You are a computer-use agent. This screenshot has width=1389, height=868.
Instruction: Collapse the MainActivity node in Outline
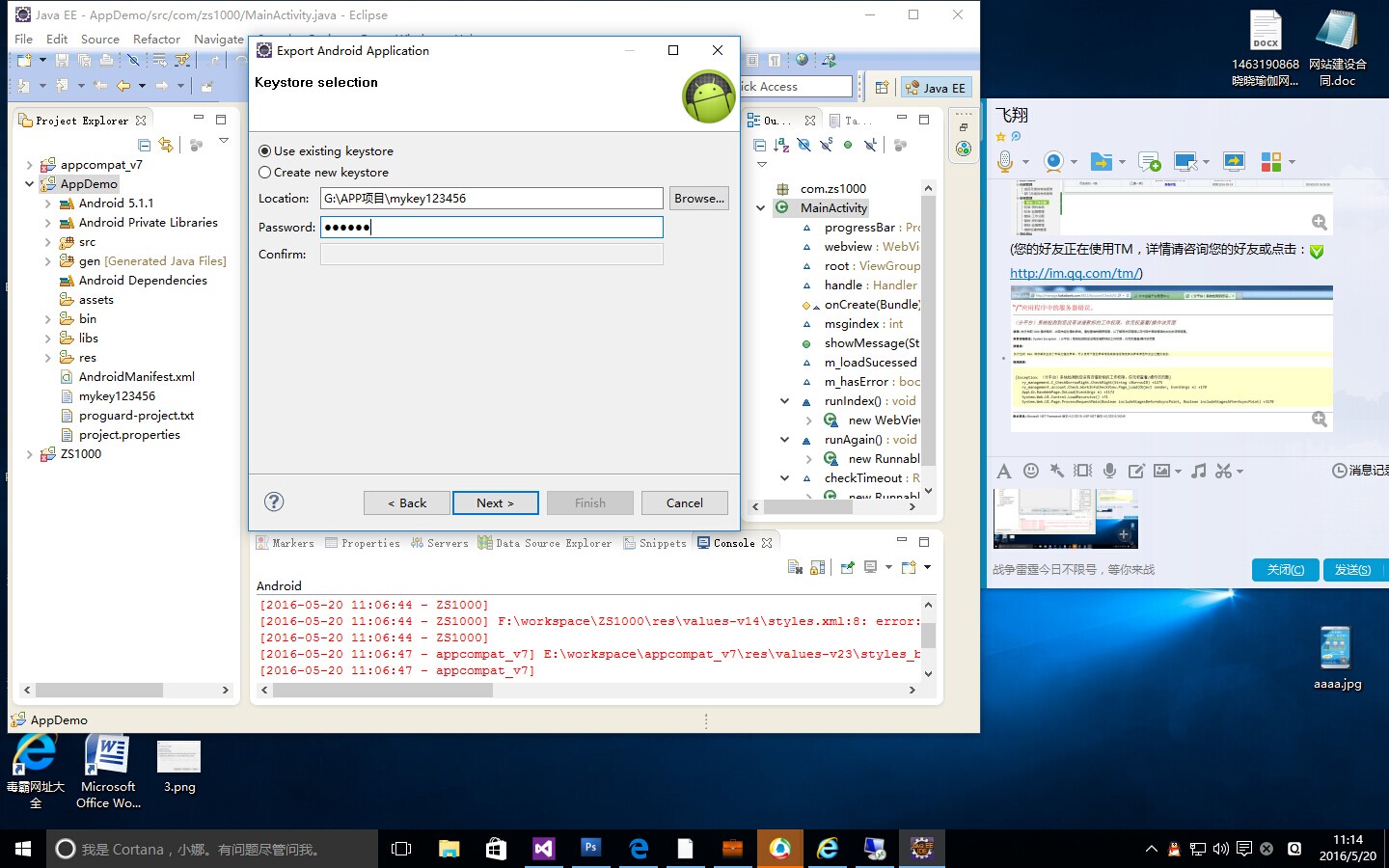tap(760, 208)
